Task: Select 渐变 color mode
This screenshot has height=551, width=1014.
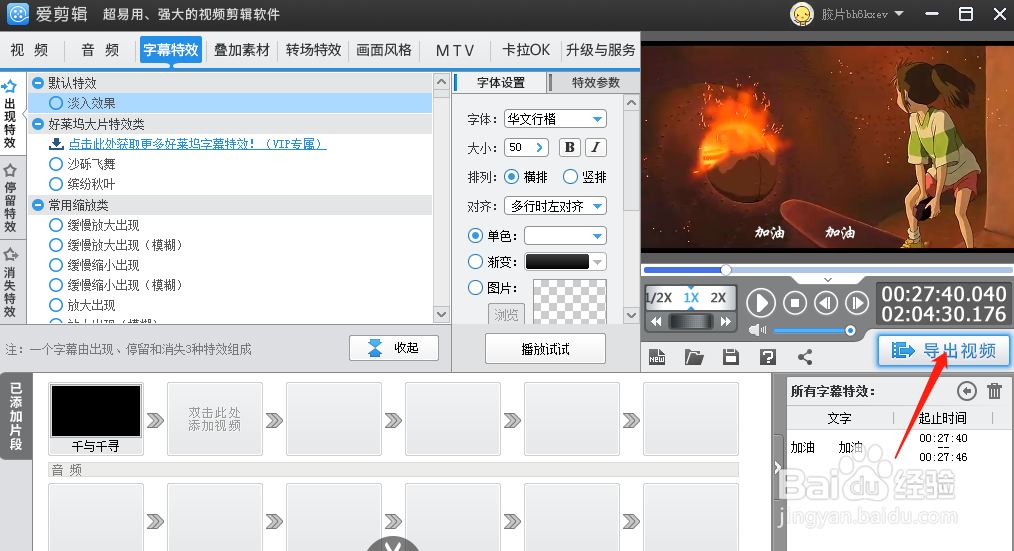Action: 475,261
